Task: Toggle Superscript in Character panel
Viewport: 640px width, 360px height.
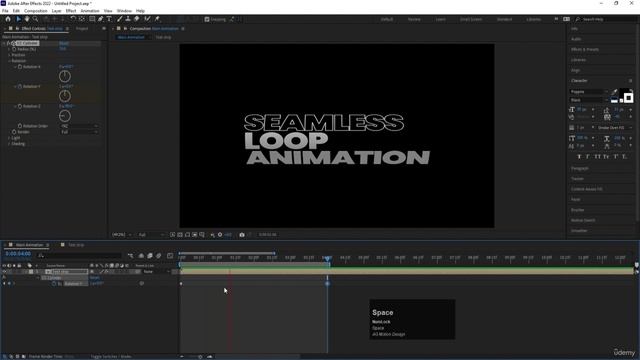Action: tap(616, 157)
